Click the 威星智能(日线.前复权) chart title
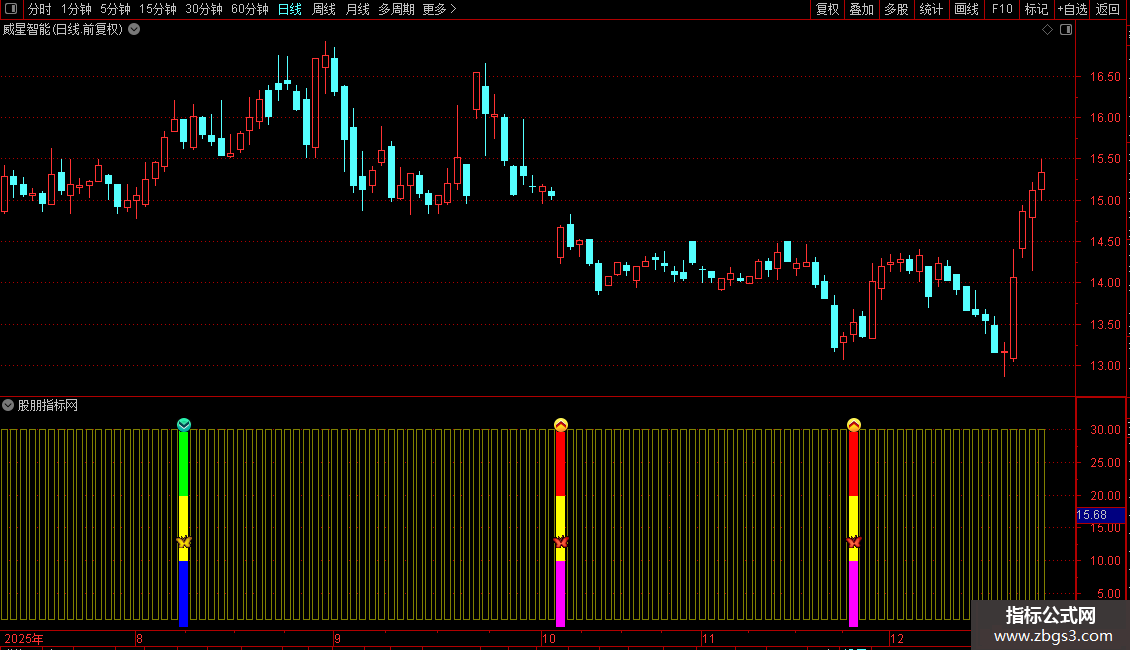The height and width of the screenshot is (650, 1130). point(63,30)
